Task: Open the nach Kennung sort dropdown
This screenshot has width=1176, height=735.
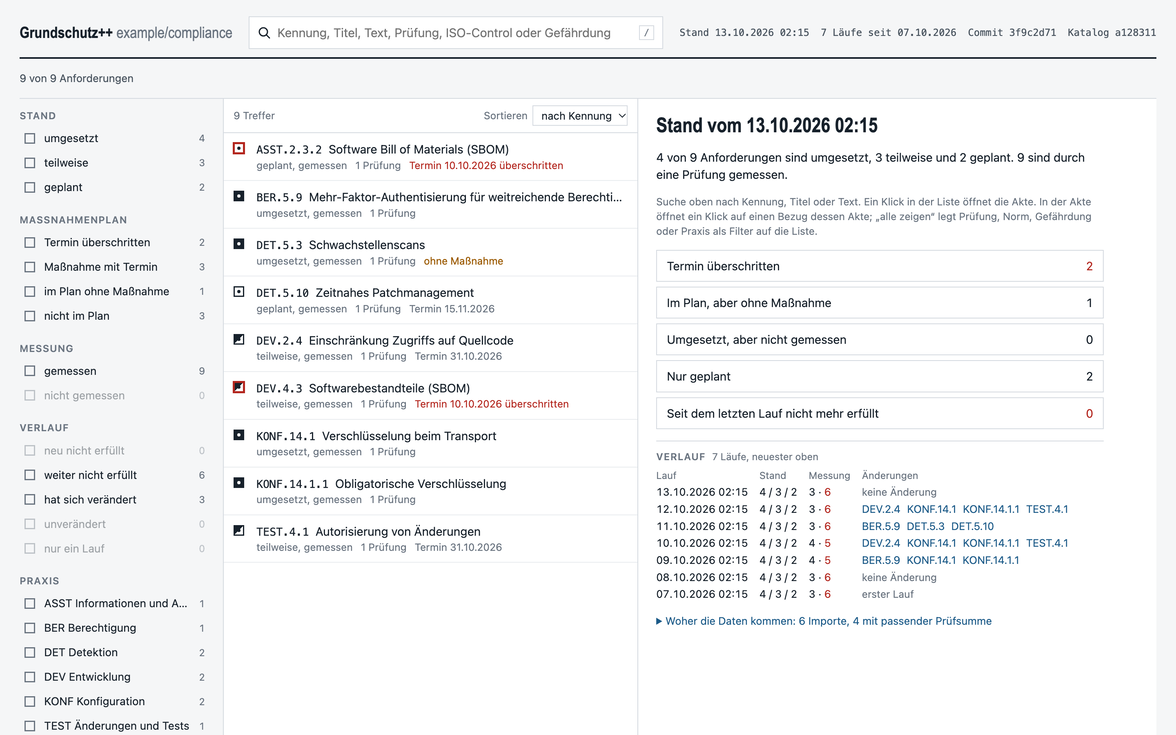Action: (580, 116)
